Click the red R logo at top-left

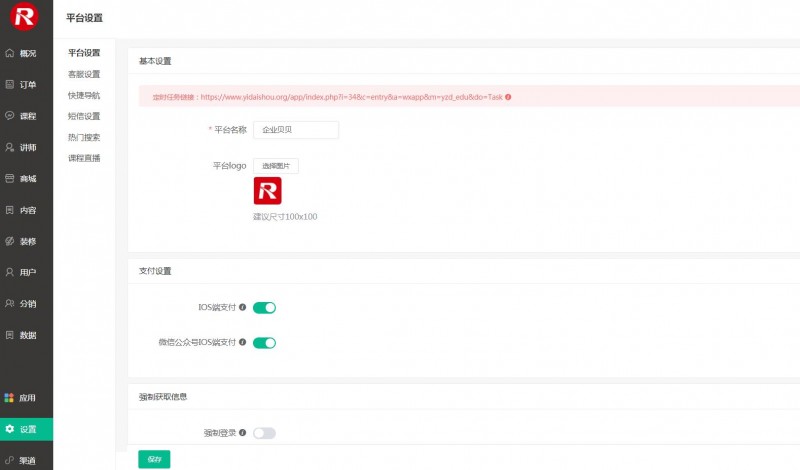pyautogui.click(x=24, y=18)
